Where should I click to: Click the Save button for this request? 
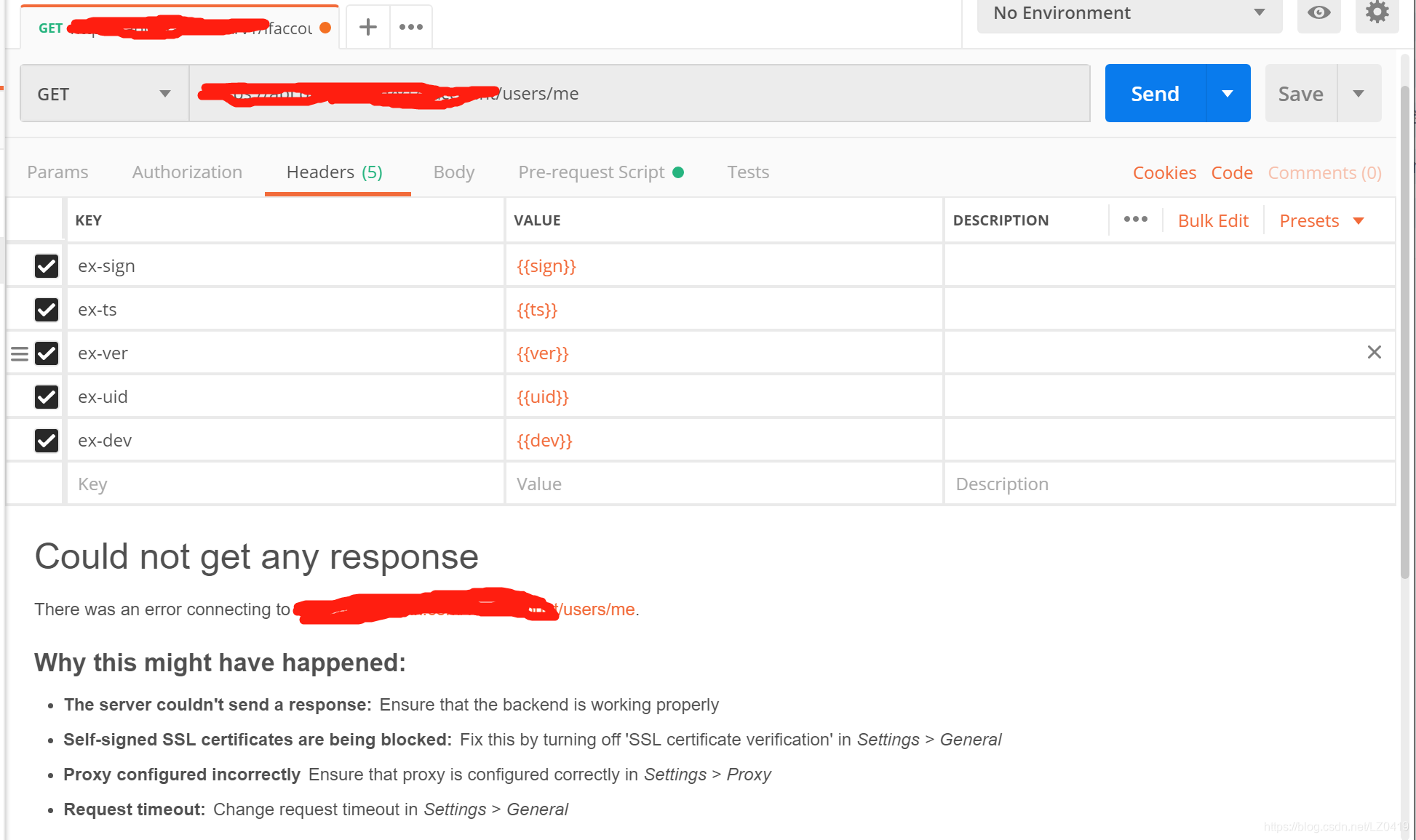point(1300,93)
